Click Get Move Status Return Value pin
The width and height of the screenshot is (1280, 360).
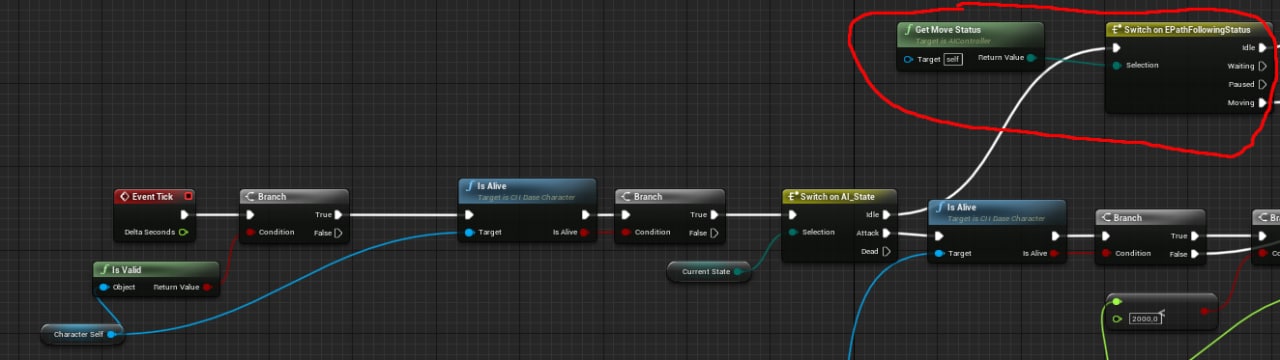click(1031, 58)
